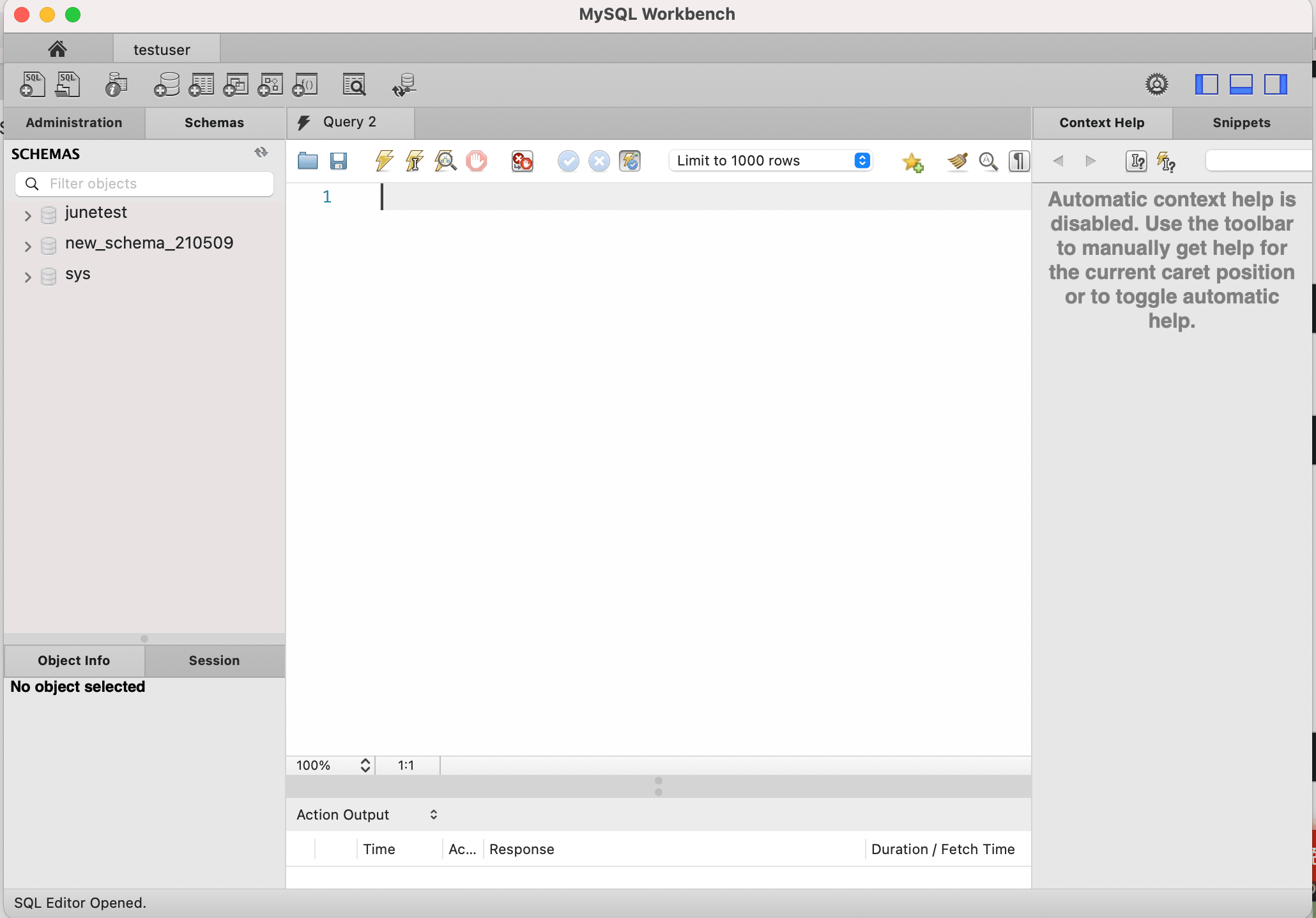This screenshot has width=1316, height=918.
Task: Add query to favorites star icon
Action: pos(912,162)
